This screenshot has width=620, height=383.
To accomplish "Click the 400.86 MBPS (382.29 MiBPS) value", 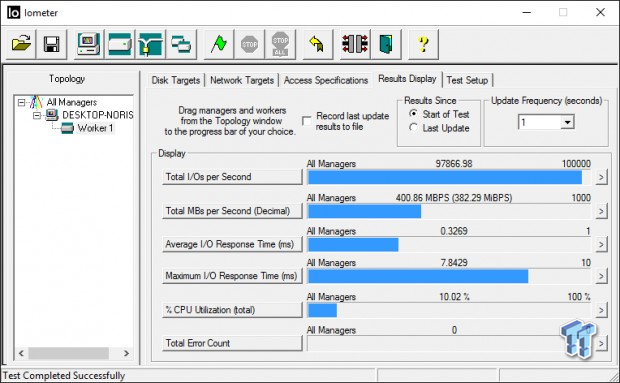I will coord(454,198).
